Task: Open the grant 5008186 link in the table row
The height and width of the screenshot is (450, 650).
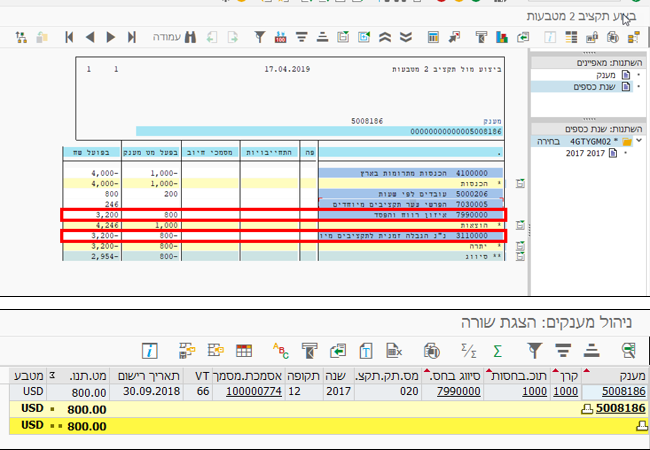Action: click(x=624, y=392)
